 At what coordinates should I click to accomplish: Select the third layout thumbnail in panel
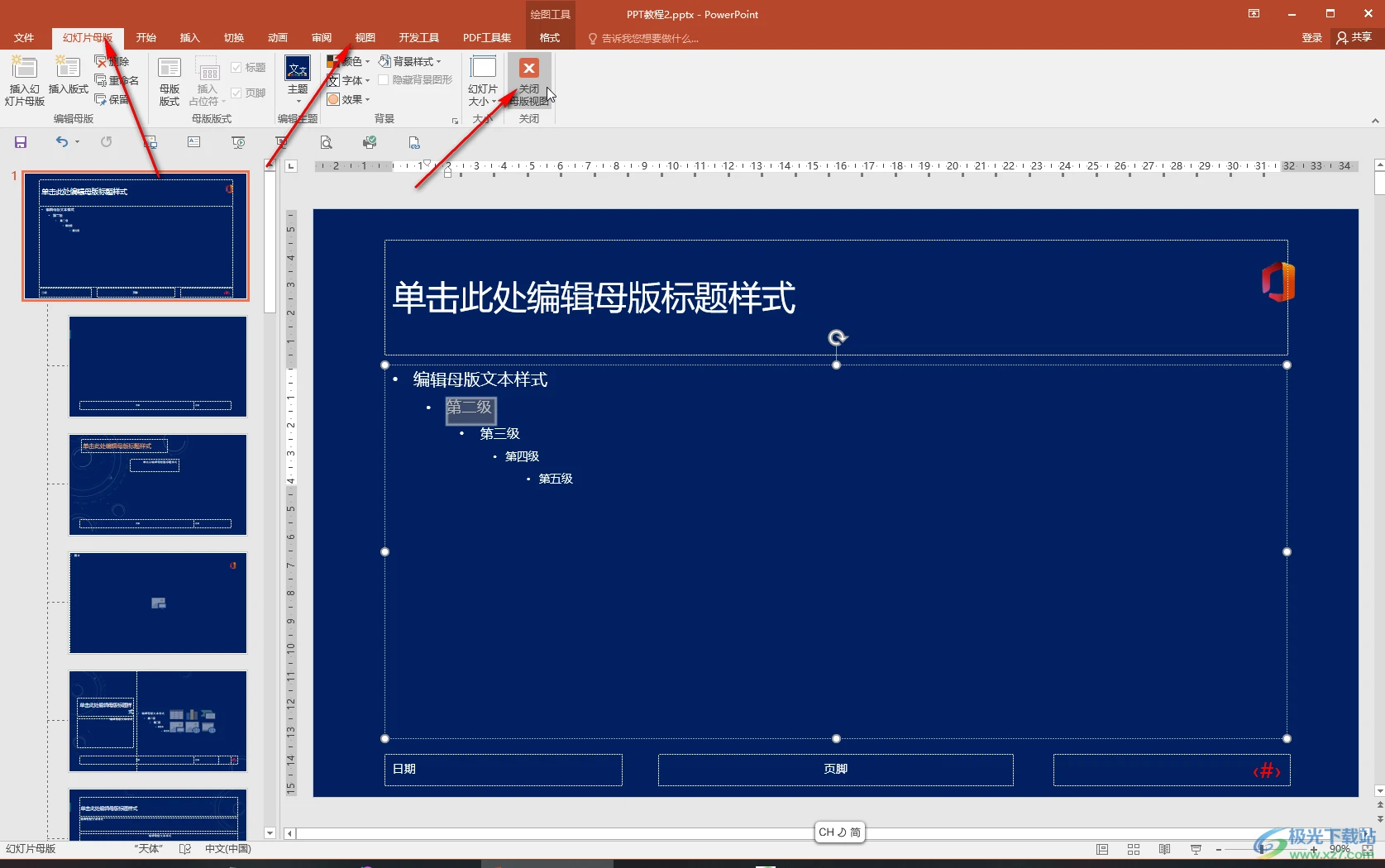[158, 603]
